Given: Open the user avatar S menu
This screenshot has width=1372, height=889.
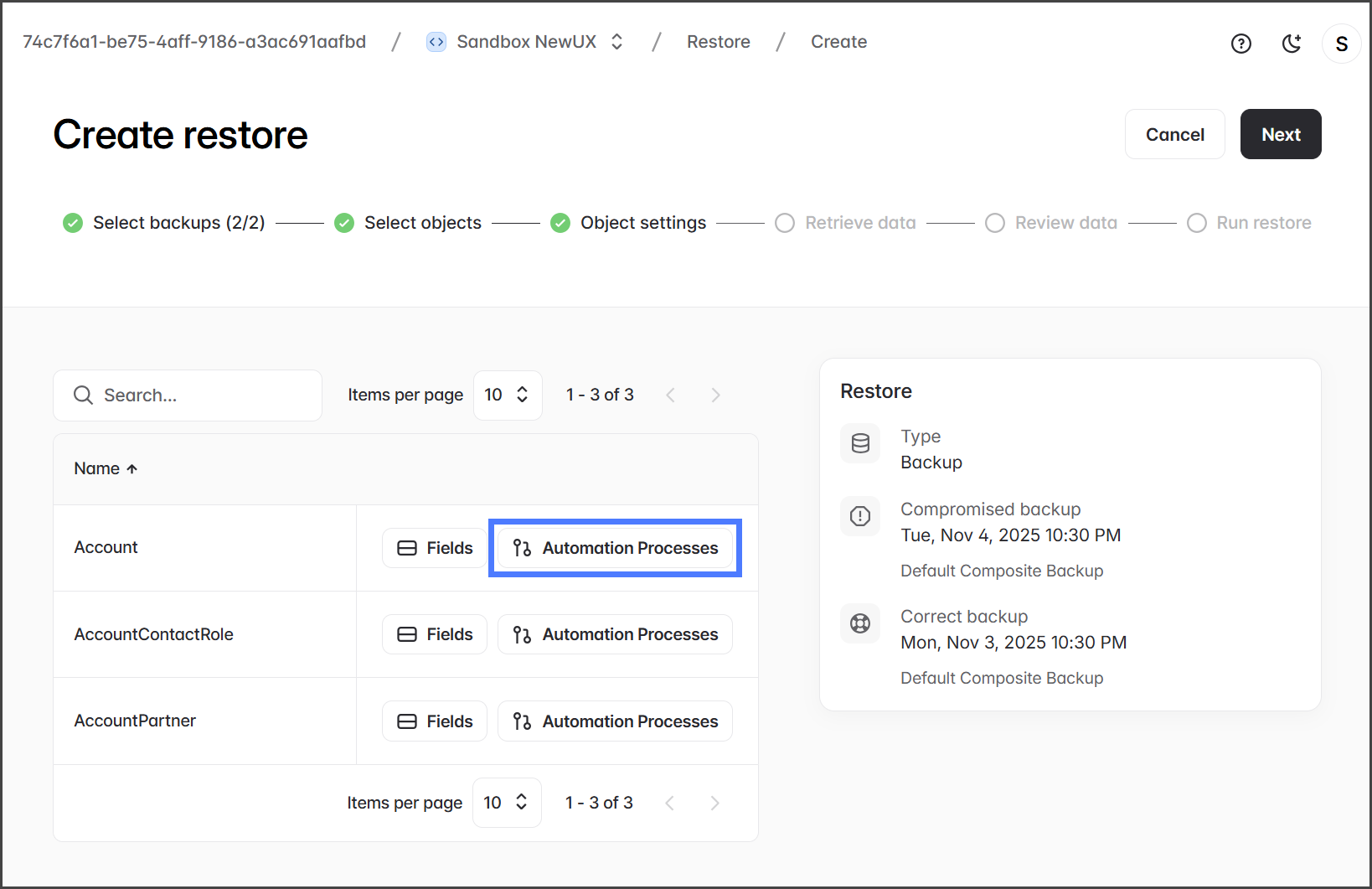Looking at the screenshot, I should click(x=1341, y=44).
